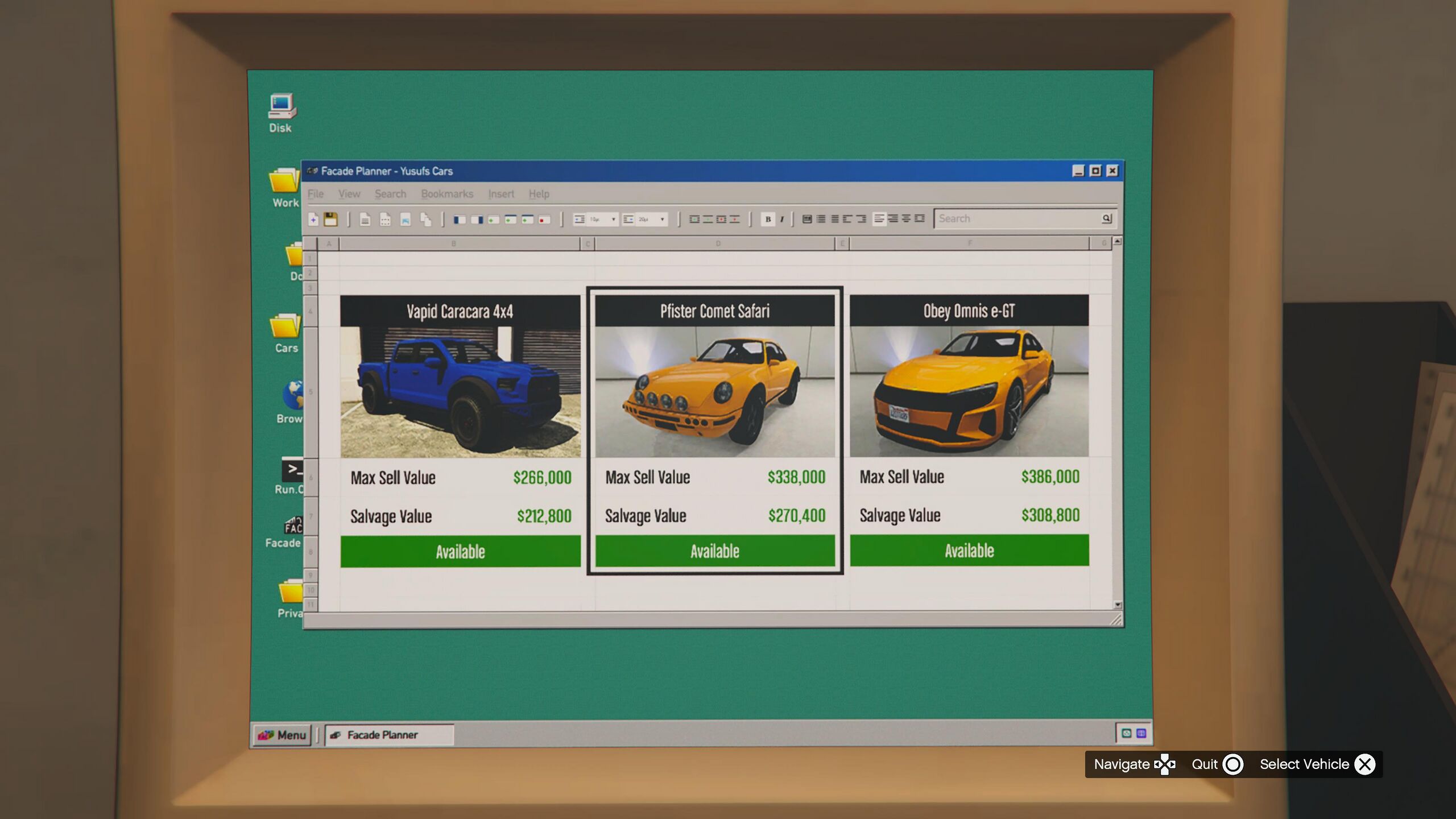
Task: Click Available under Vapid Caracara 4x4
Action: pos(460,551)
